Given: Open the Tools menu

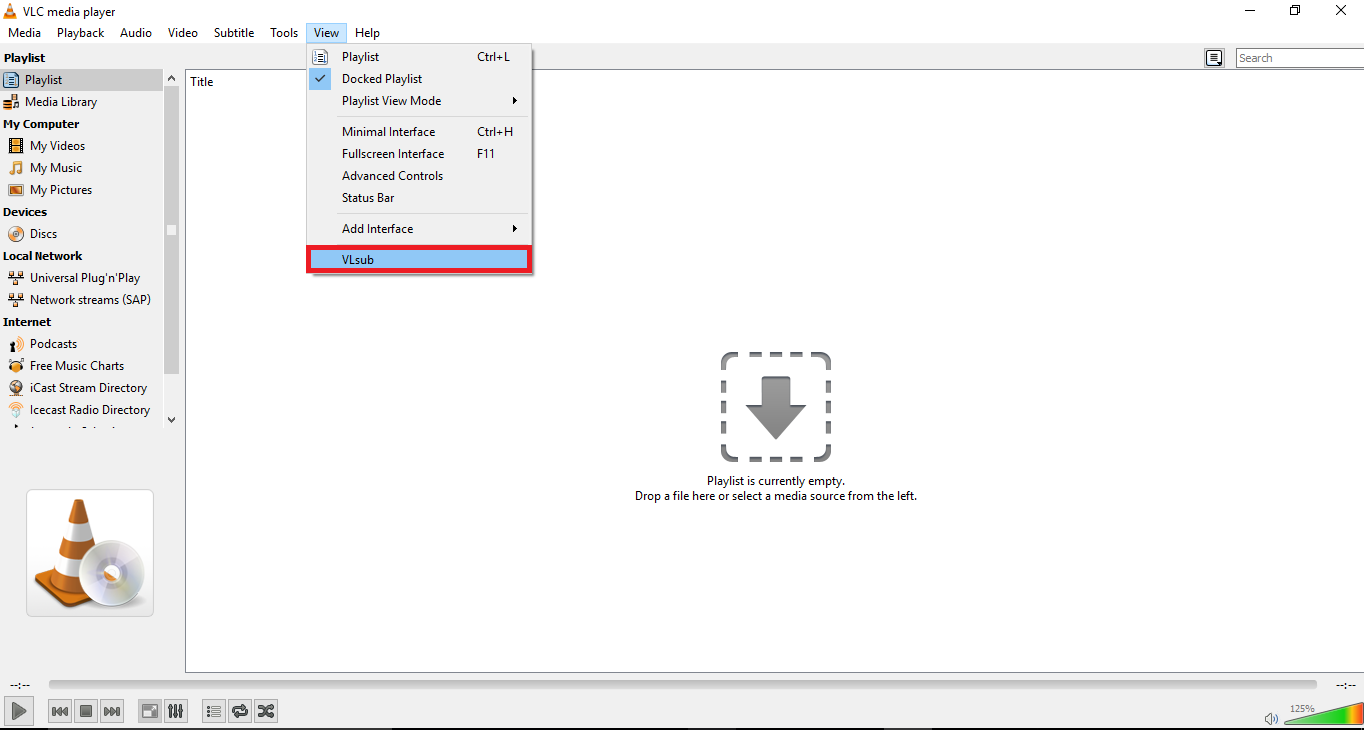Looking at the screenshot, I should coord(284,33).
